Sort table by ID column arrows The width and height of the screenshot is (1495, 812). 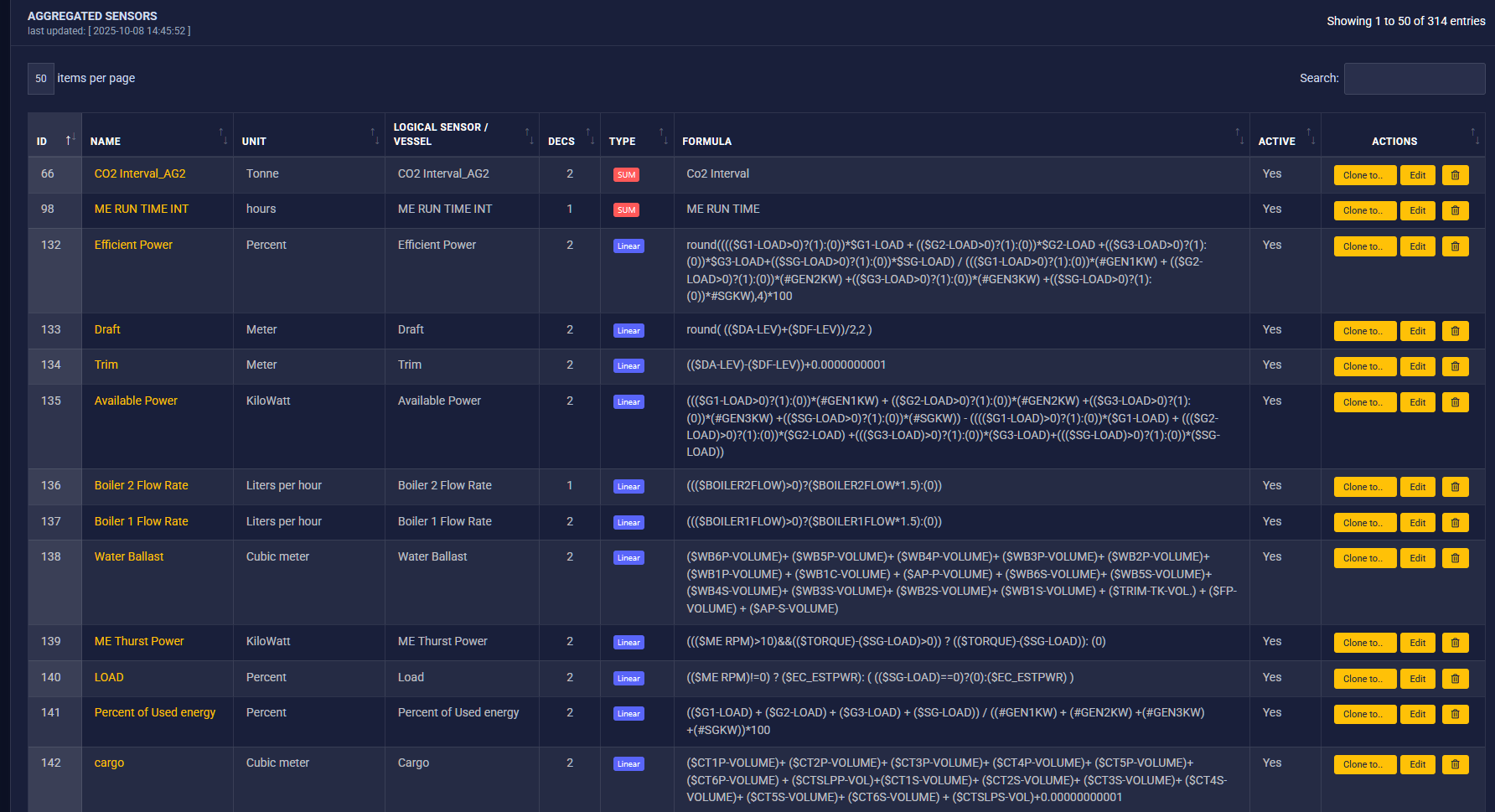[x=70, y=139]
